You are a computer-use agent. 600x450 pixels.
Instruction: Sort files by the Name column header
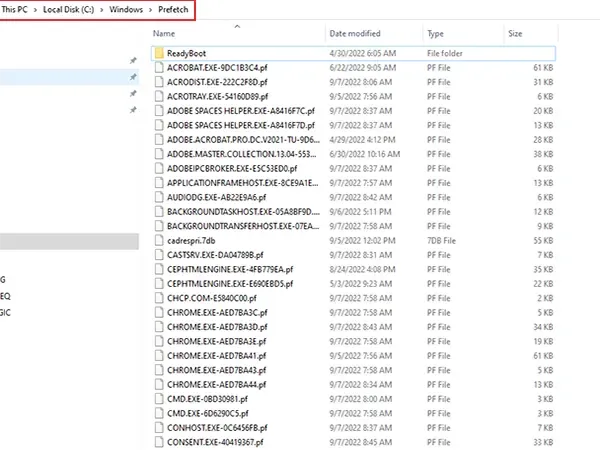click(164, 34)
